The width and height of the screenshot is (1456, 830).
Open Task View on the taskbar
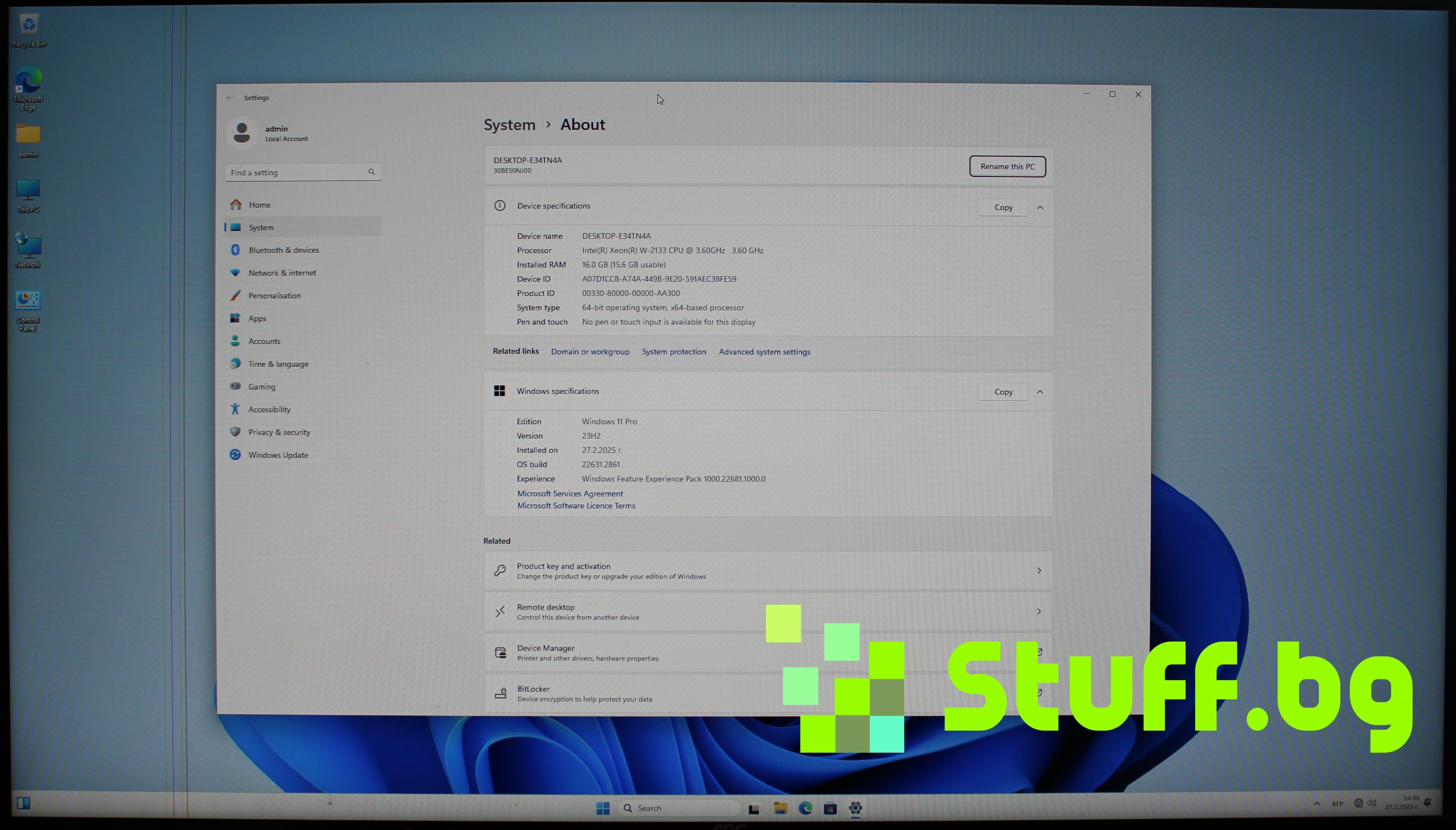(754, 808)
